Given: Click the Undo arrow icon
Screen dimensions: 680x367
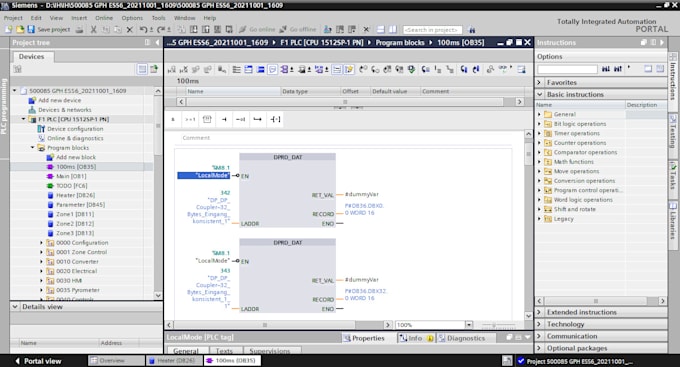Looking at the screenshot, I should coord(143,29).
